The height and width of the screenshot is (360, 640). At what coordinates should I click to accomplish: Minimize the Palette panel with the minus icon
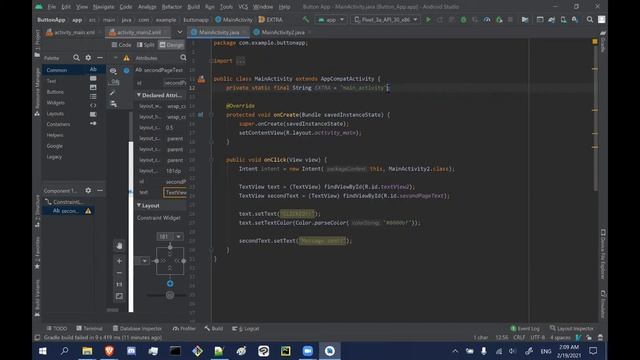coord(100,58)
